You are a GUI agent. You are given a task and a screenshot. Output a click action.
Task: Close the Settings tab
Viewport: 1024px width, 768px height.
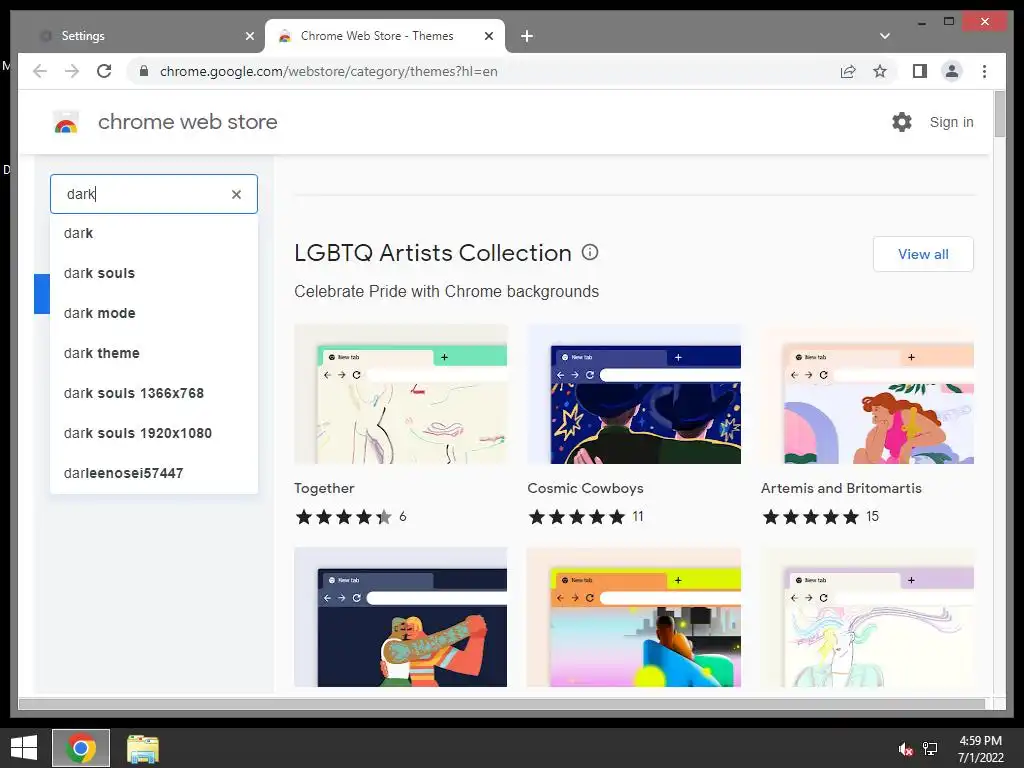point(249,36)
